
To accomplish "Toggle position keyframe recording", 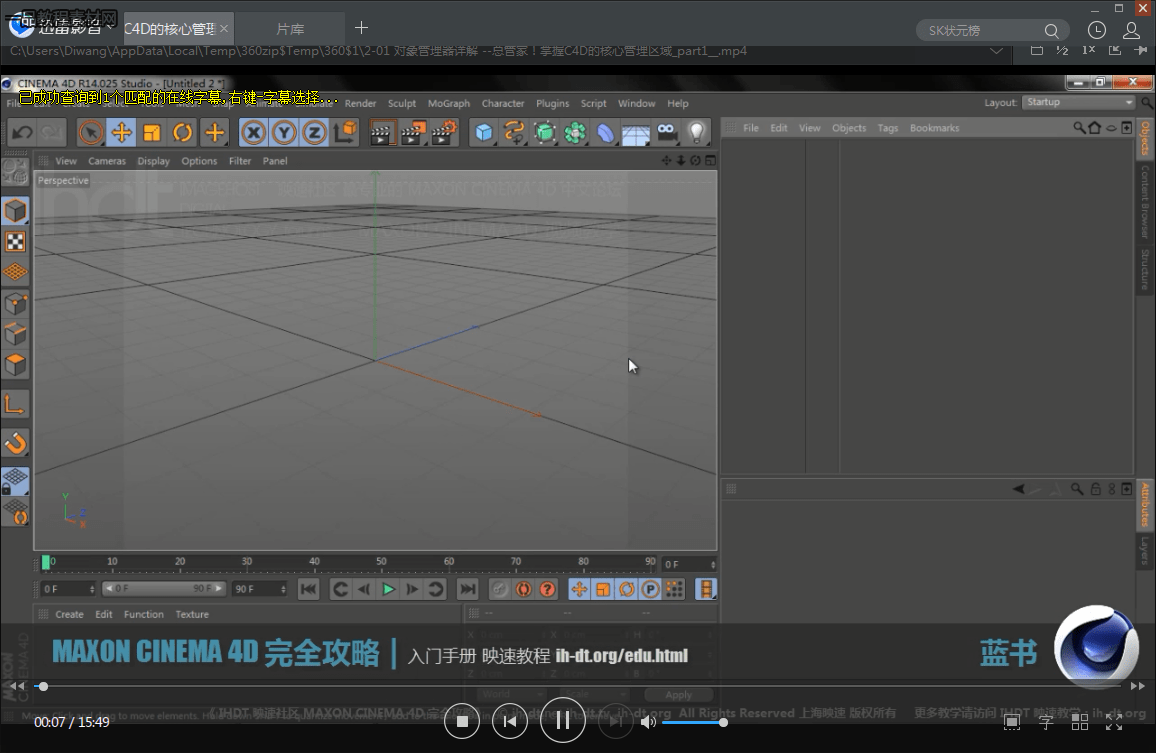I will tap(579, 589).
